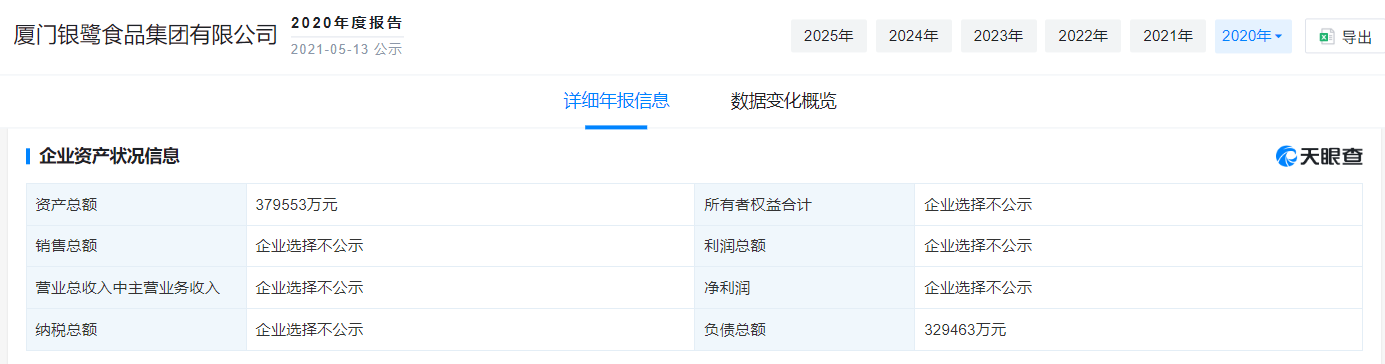1385x364 pixels.
Task: Switch to the 2023年 annual report
Action: click(999, 36)
